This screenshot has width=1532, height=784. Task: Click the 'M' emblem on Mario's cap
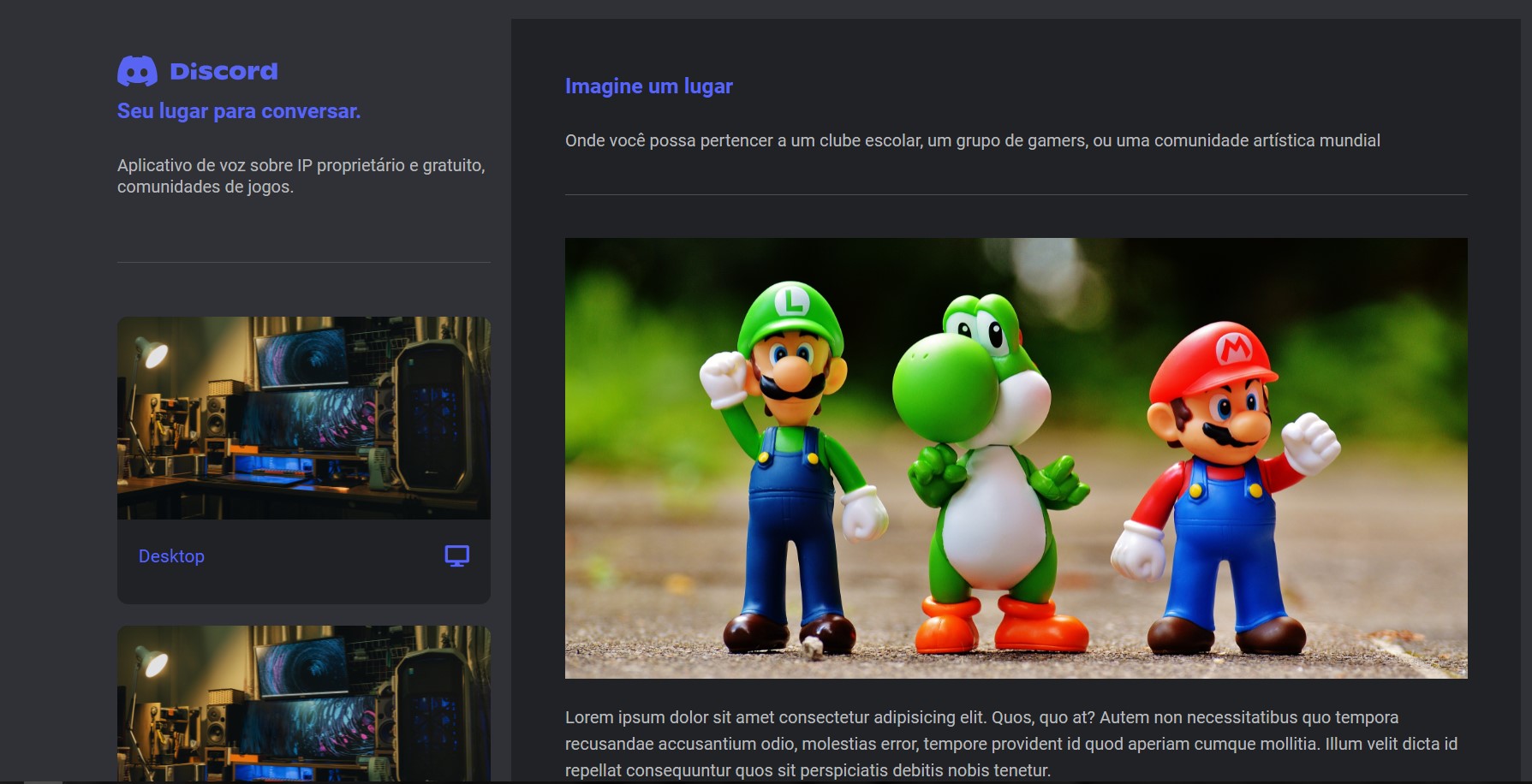(1234, 347)
